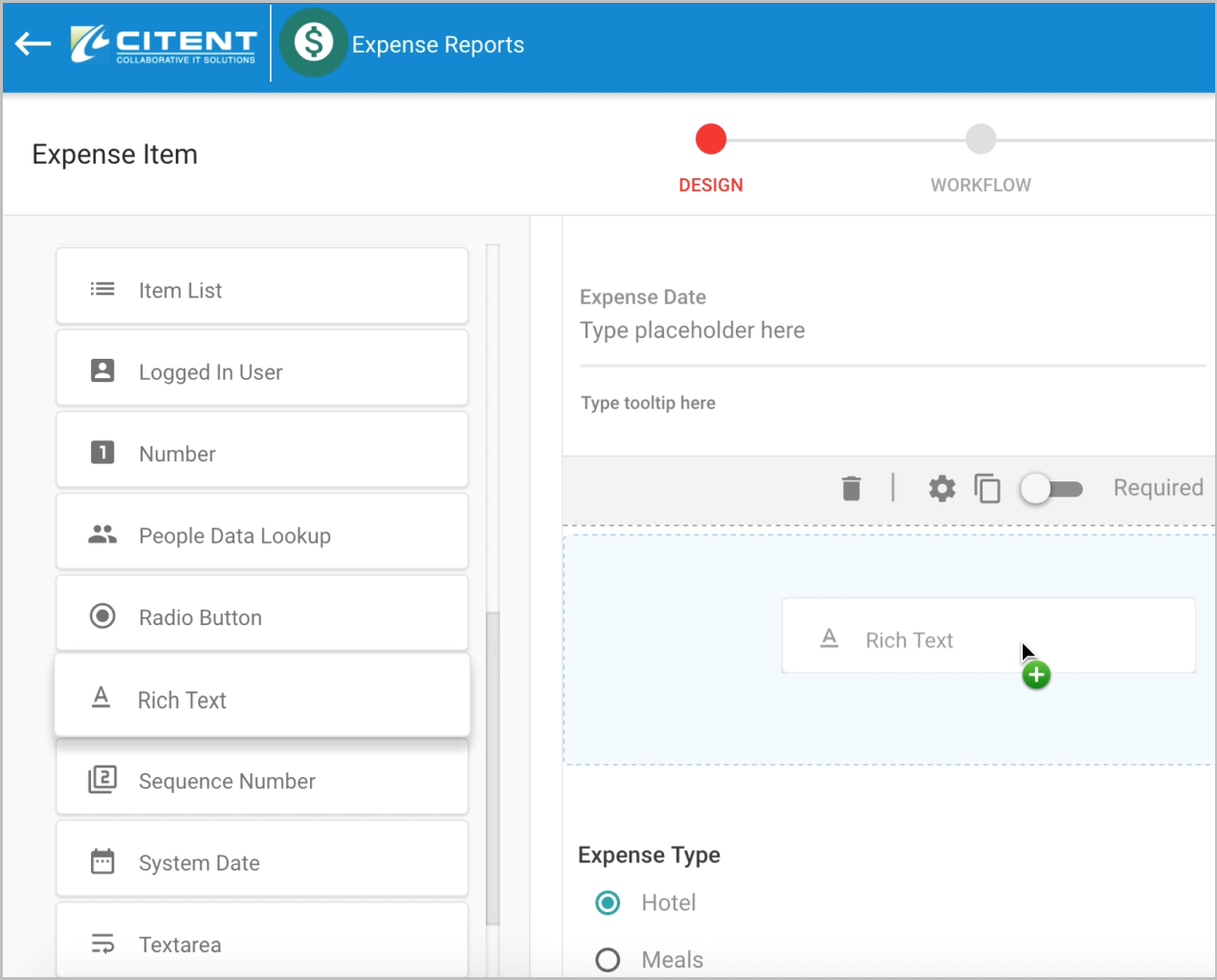Enable the Required toggle
The image size is (1217, 980).
[x=1051, y=488]
